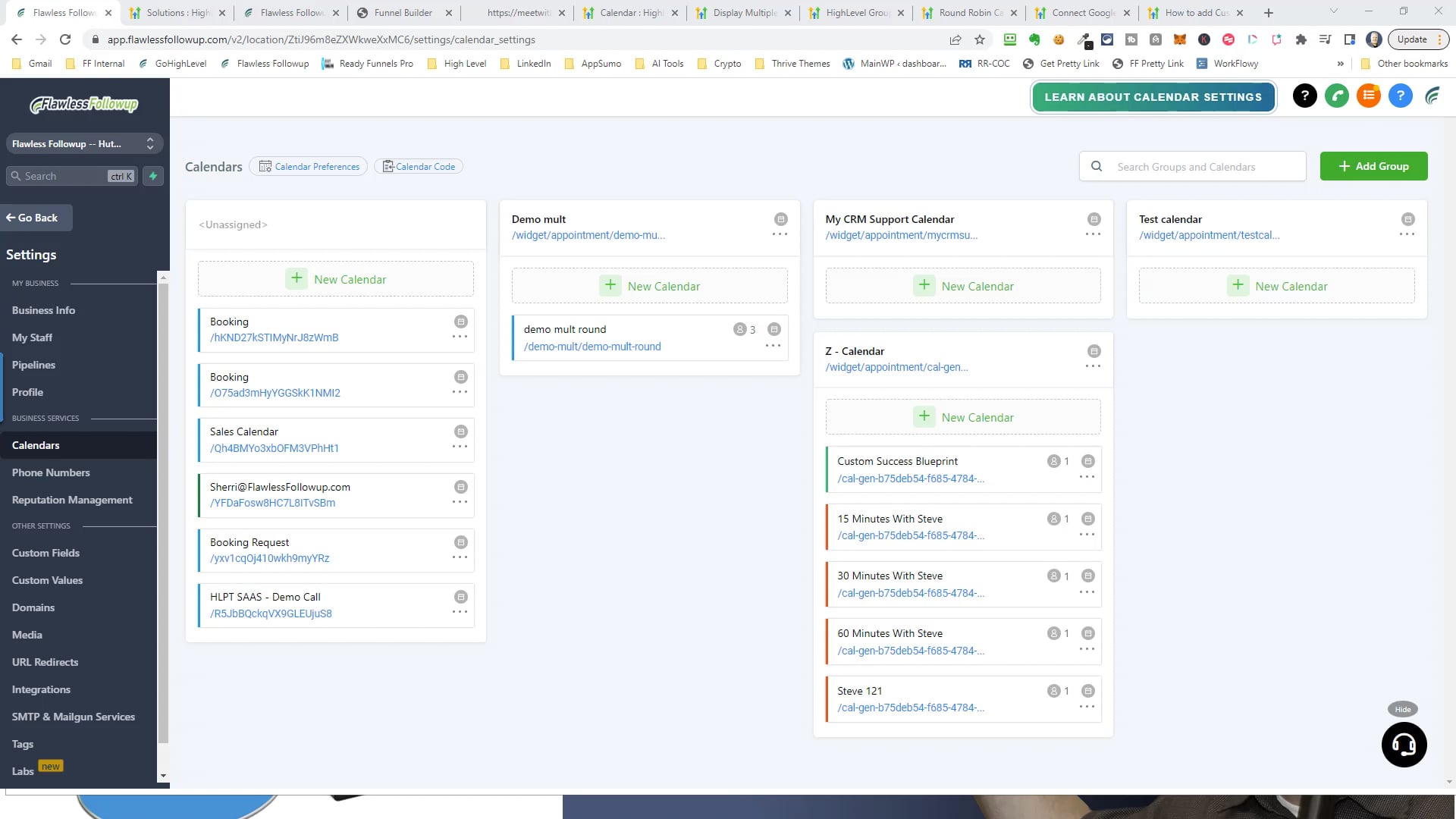The image size is (1456, 819).
Task: Click the icon on the Custom Success Blueprint card
Action: [1087, 461]
